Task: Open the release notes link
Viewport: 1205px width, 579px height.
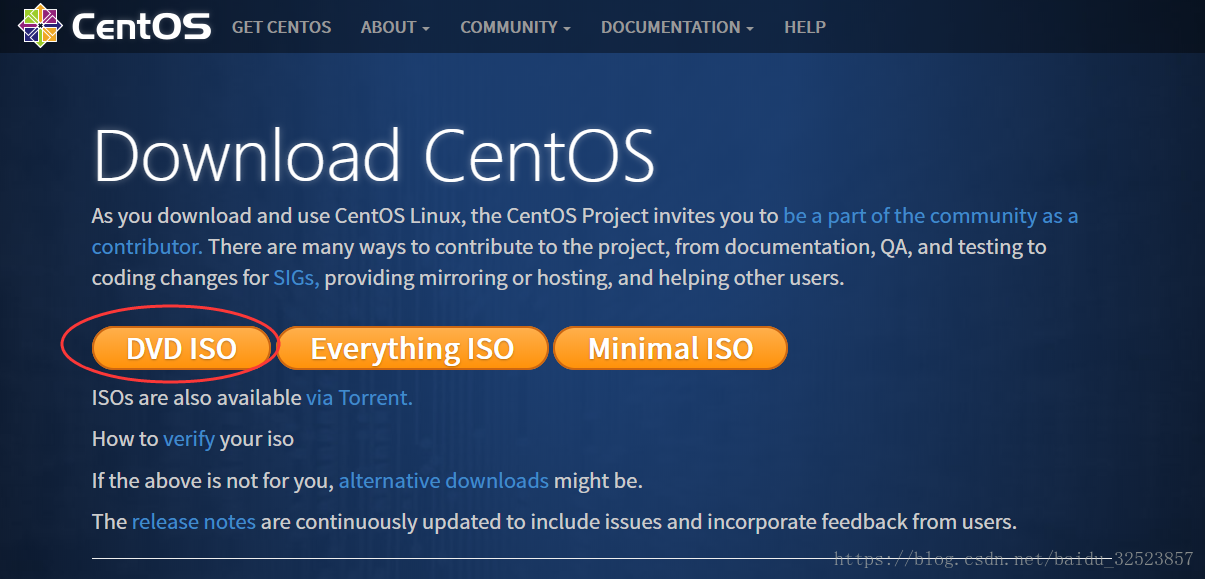Action: [x=193, y=522]
